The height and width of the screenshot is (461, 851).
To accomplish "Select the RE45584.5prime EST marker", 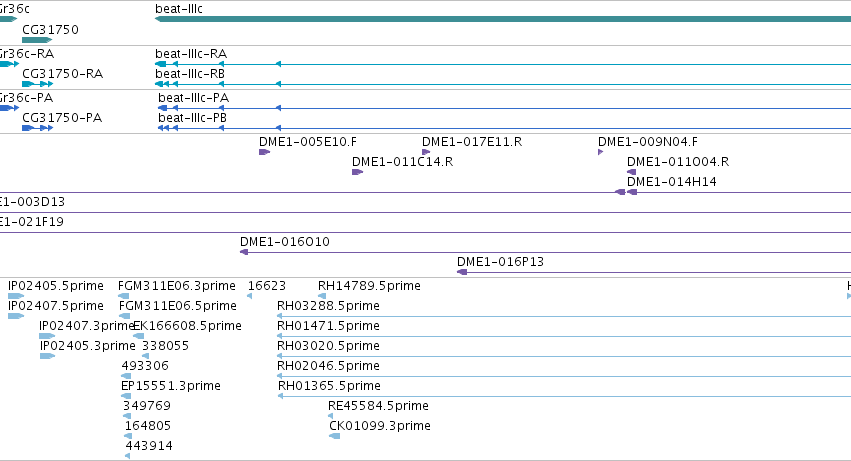I will 331,416.
